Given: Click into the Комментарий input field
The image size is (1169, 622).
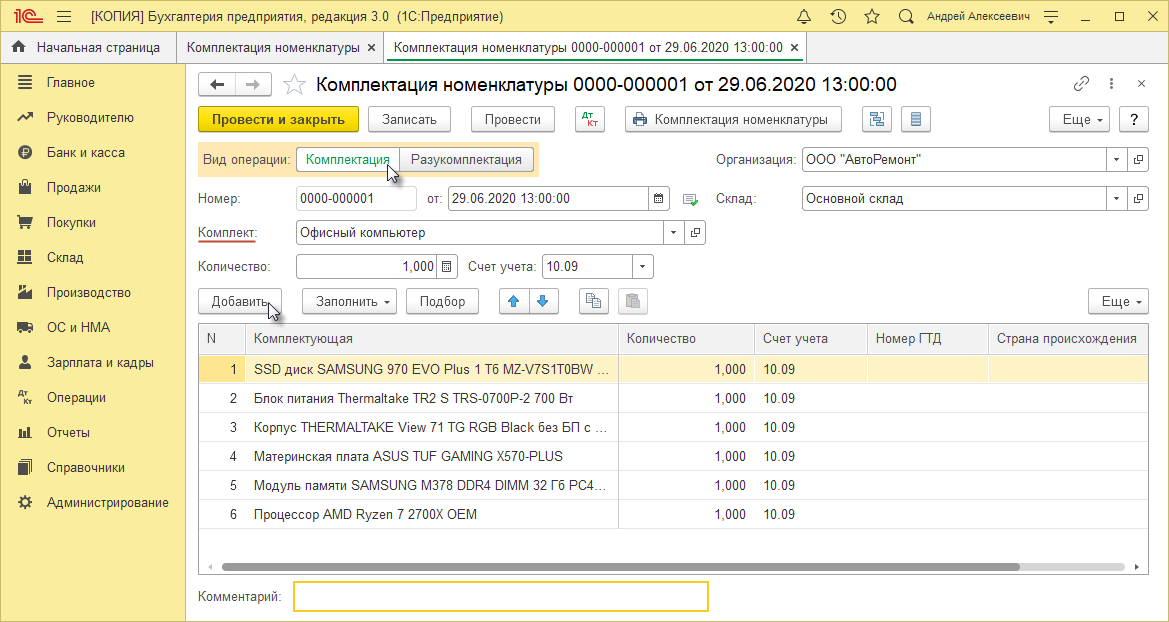Looking at the screenshot, I should pyautogui.click(x=500, y=597).
